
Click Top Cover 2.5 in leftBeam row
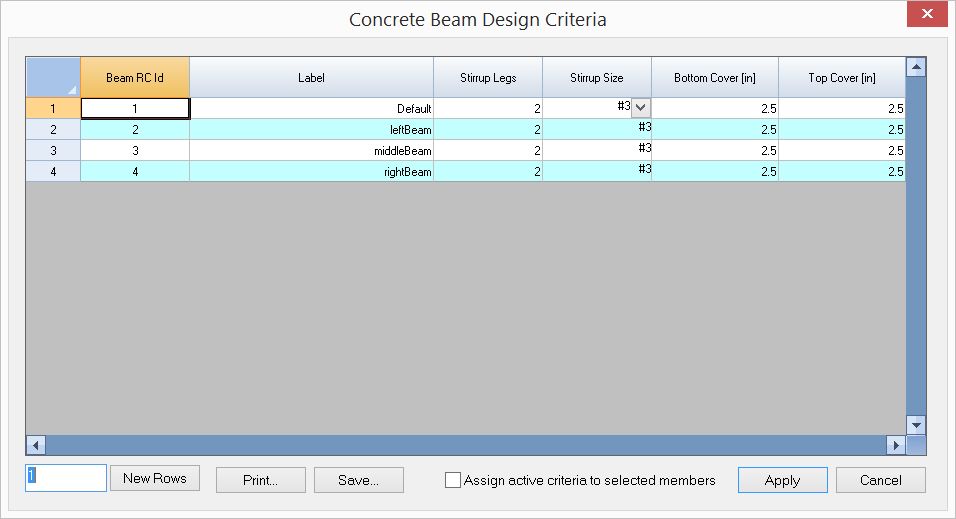click(x=842, y=129)
